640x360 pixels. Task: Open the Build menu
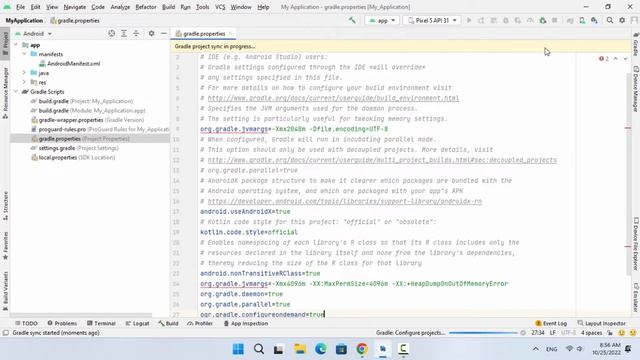168,7
